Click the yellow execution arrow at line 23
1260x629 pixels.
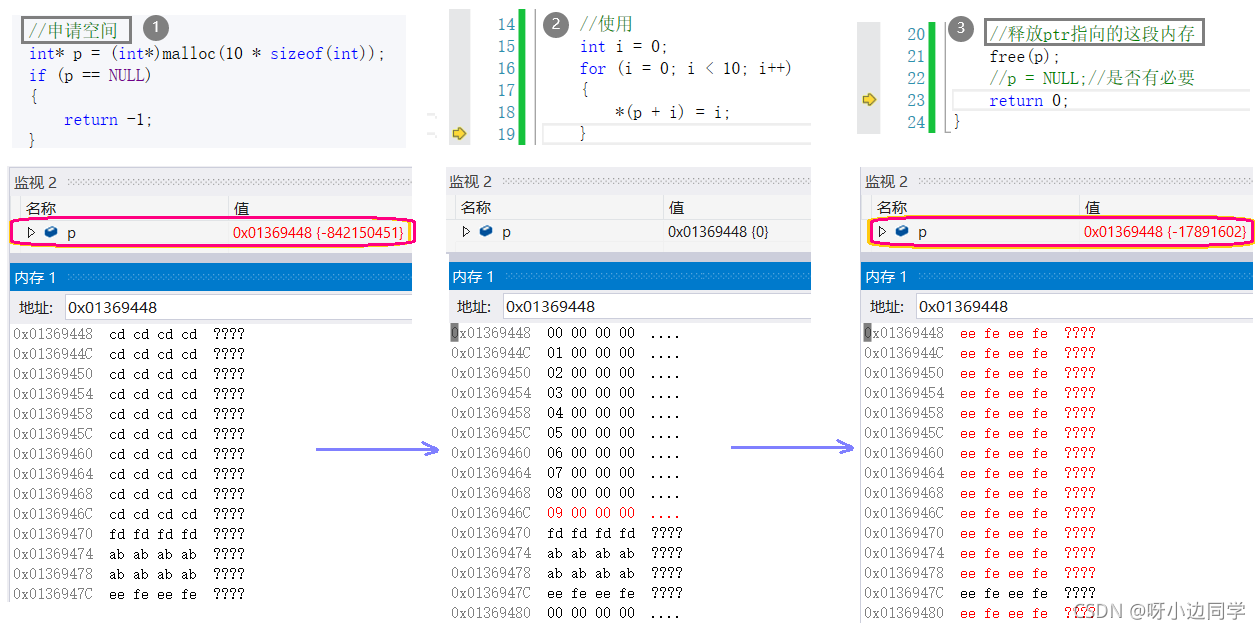pyautogui.click(x=869, y=100)
